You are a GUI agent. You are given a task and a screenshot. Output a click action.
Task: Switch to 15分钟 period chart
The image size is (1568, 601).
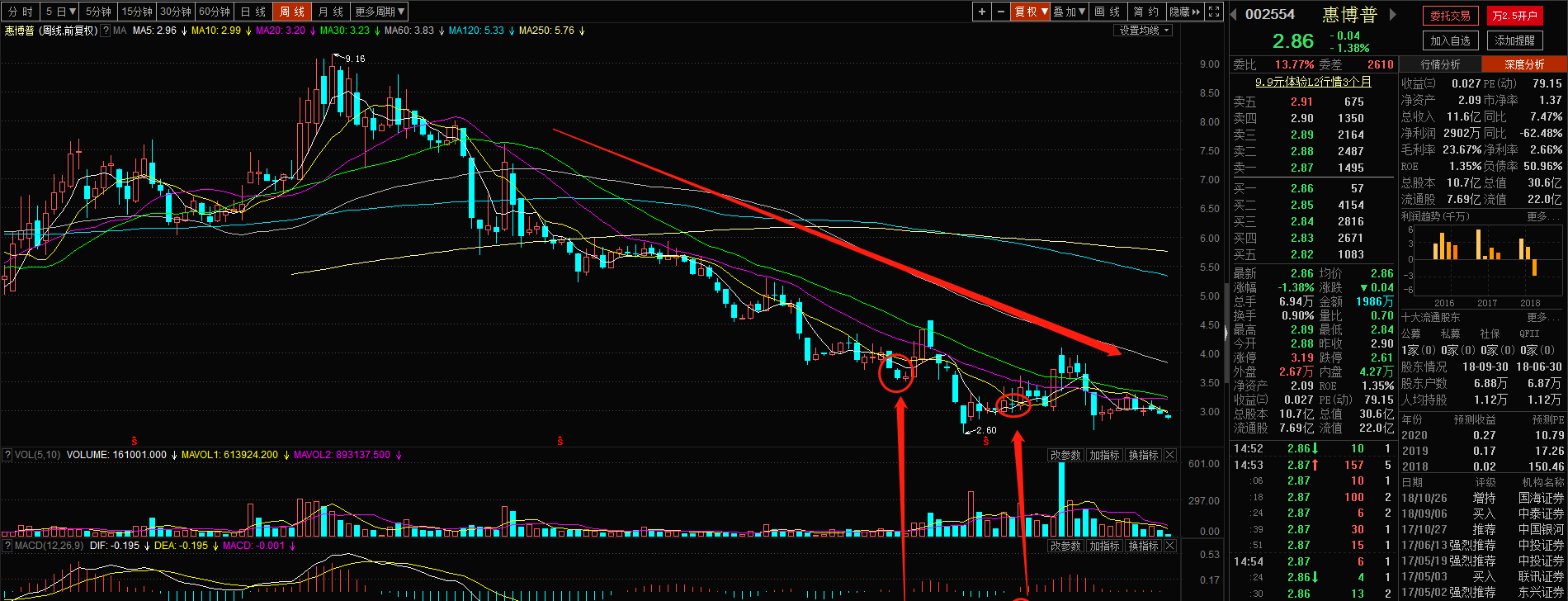click(137, 12)
